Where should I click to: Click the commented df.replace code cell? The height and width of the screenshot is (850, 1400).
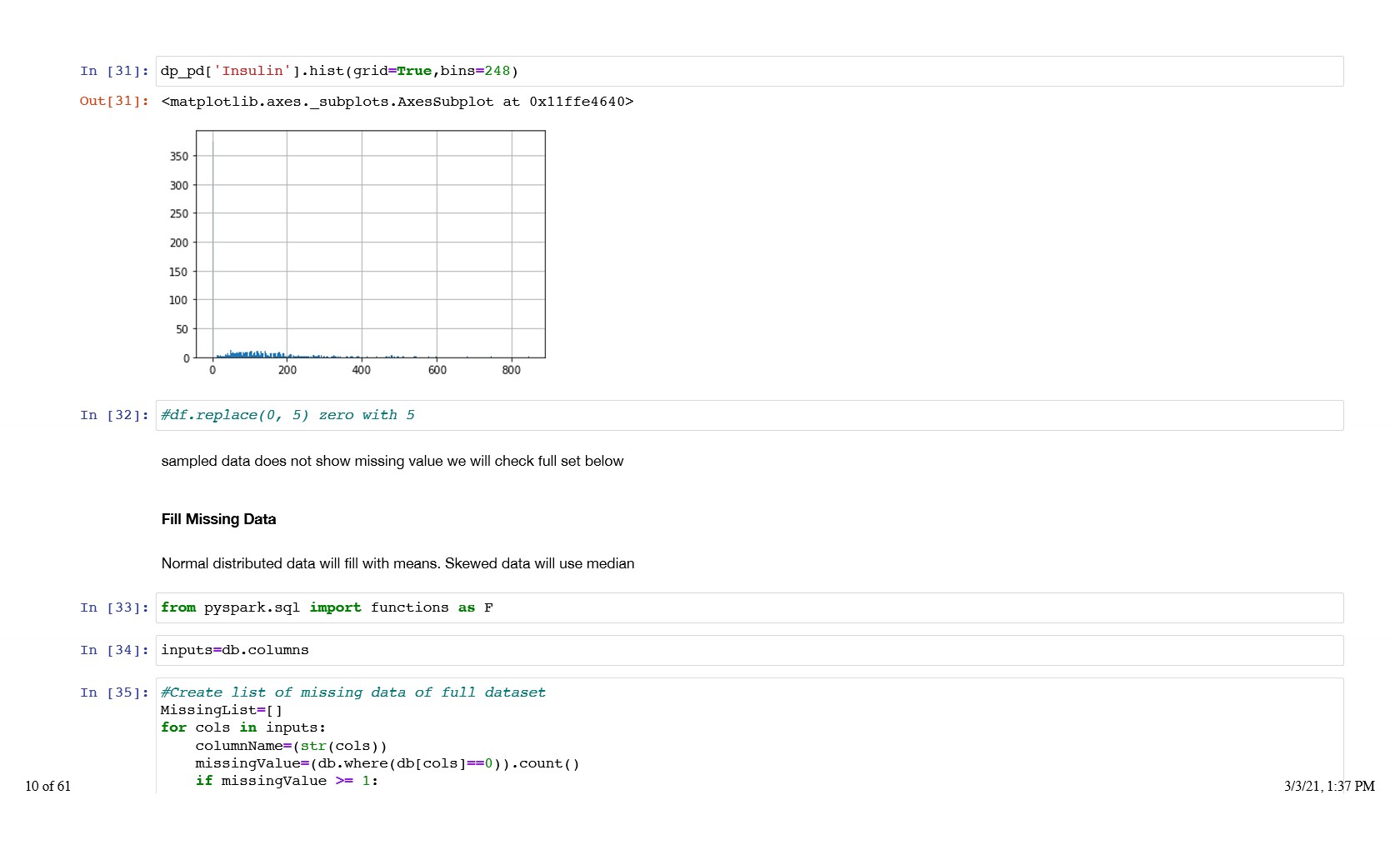coord(748,416)
